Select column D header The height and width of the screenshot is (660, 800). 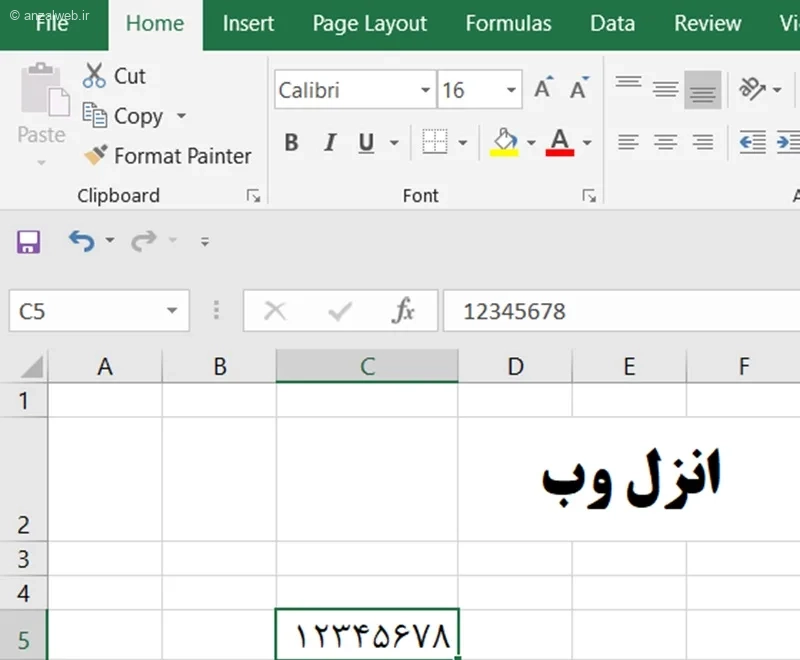(515, 366)
